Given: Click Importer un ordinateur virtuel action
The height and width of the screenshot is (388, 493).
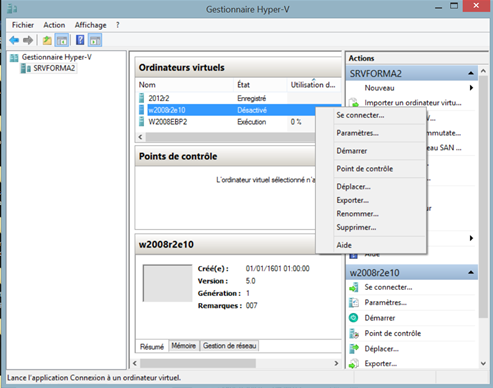Looking at the screenshot, I should (x=413, y=103).
